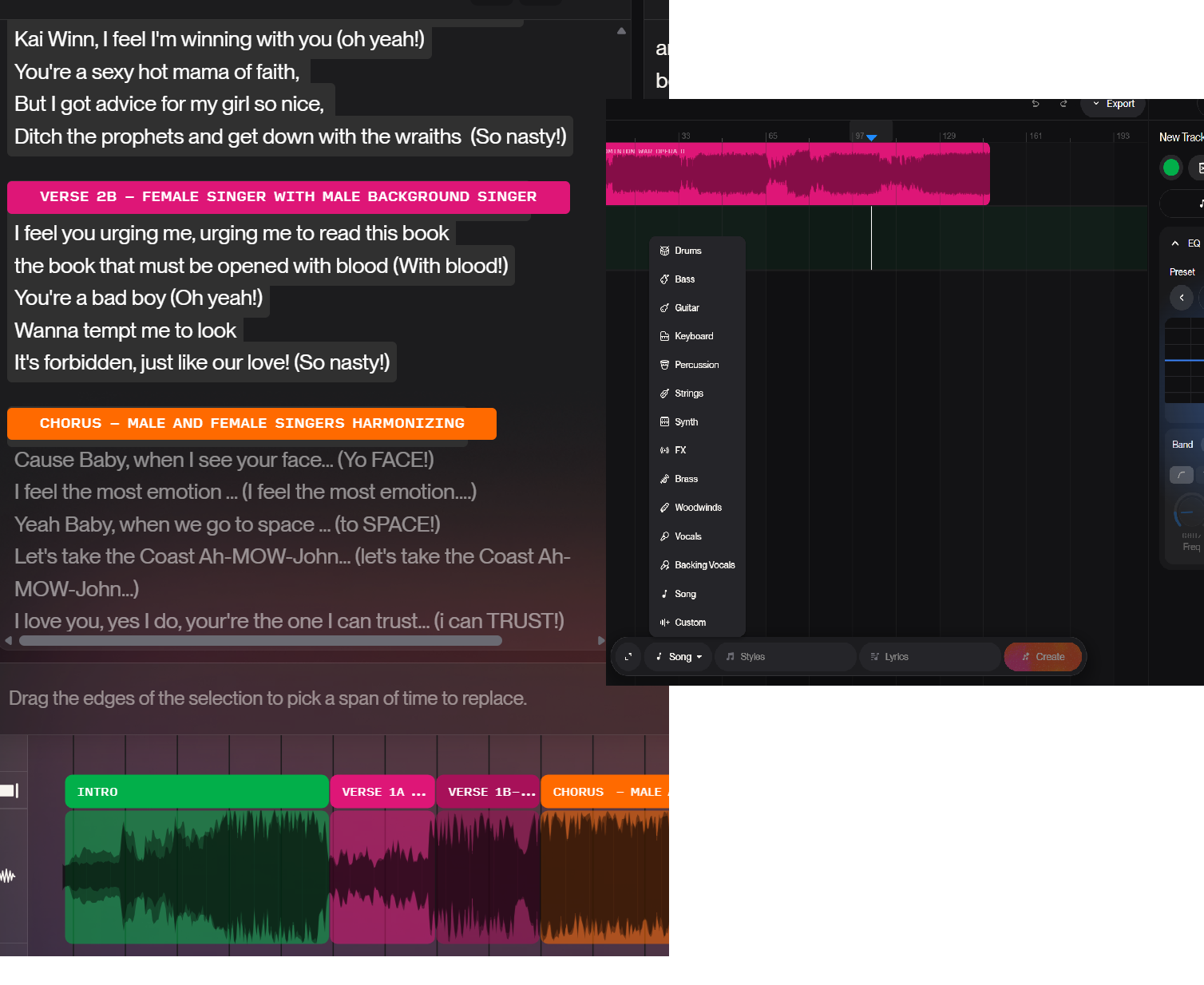Click the Synth icon in the menu
Screen dimensions: 1204x985
click(x=664, y=422)
